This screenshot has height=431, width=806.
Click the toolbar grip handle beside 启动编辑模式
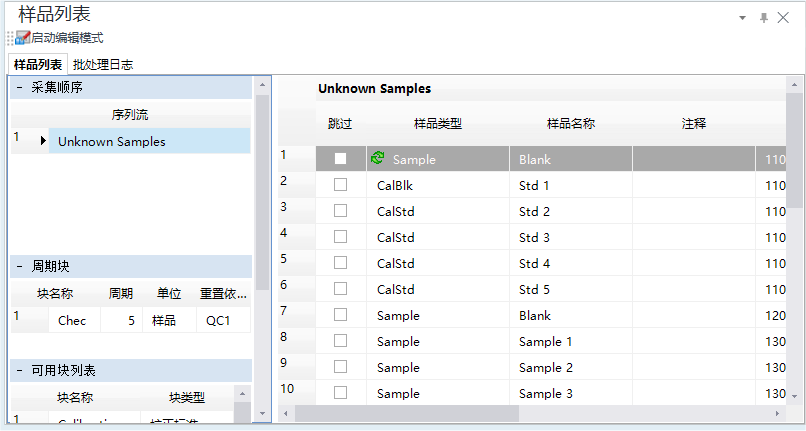pyautogui.click(x=10, y=38)
